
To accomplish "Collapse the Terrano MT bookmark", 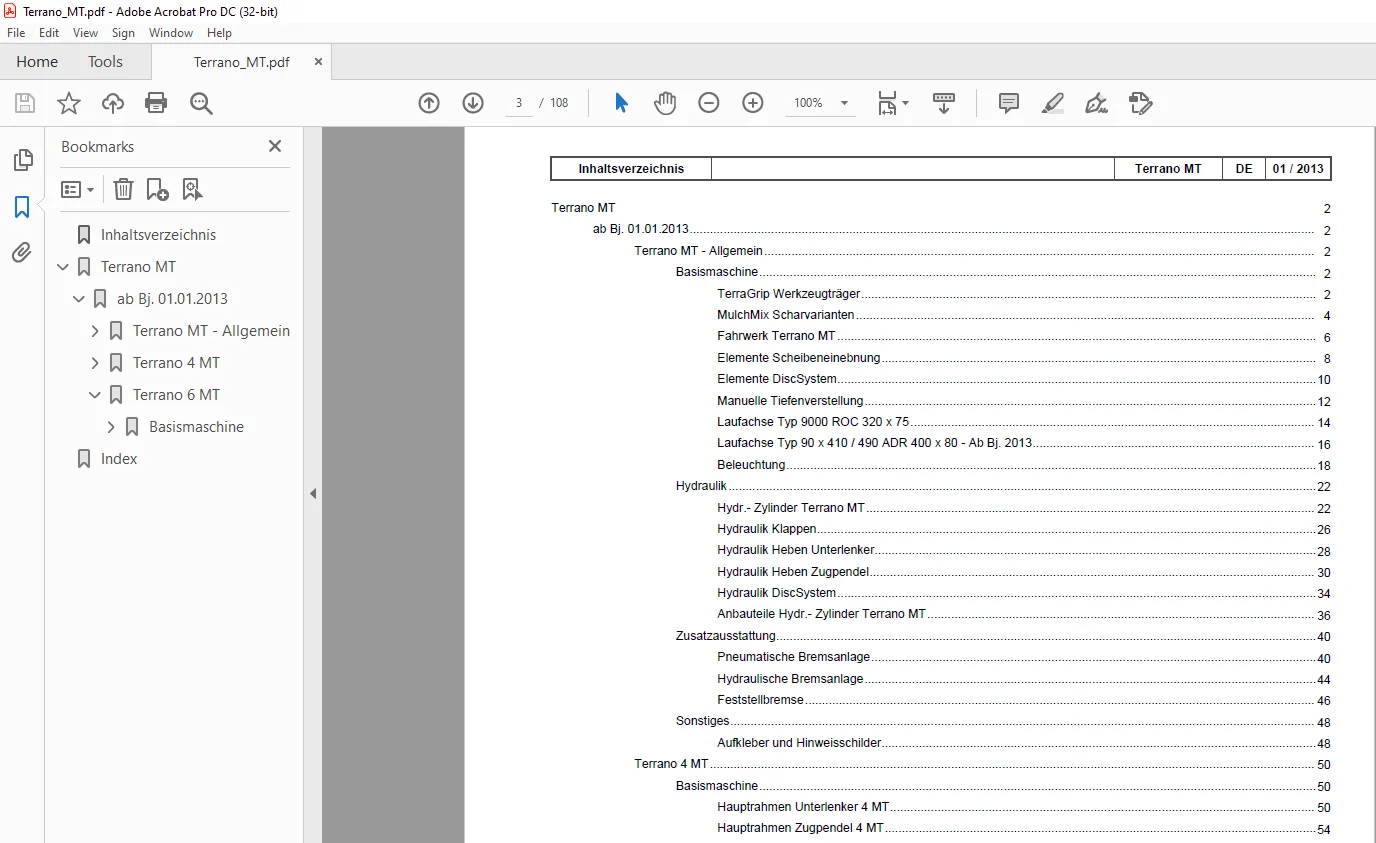I will pos(64,267).
